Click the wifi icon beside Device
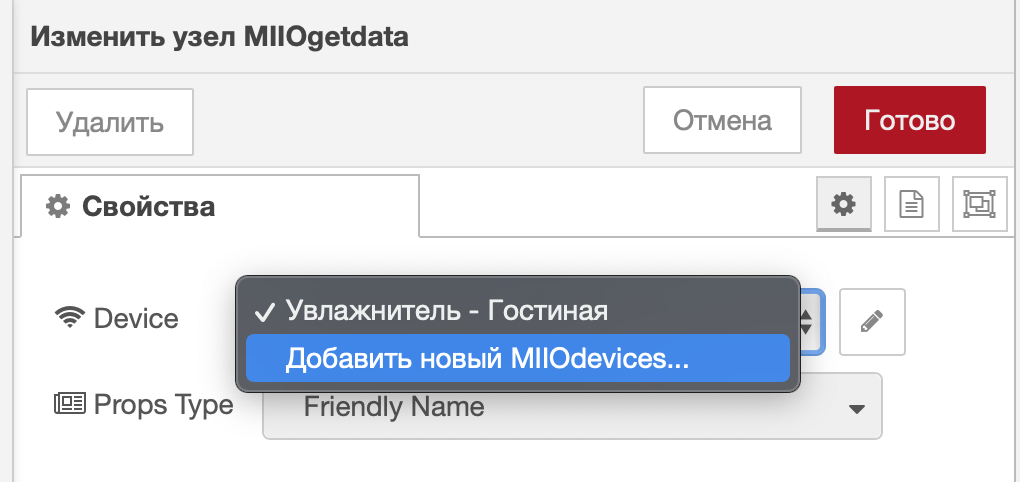This screenshot has width=1020, height=482. (70, 318)
